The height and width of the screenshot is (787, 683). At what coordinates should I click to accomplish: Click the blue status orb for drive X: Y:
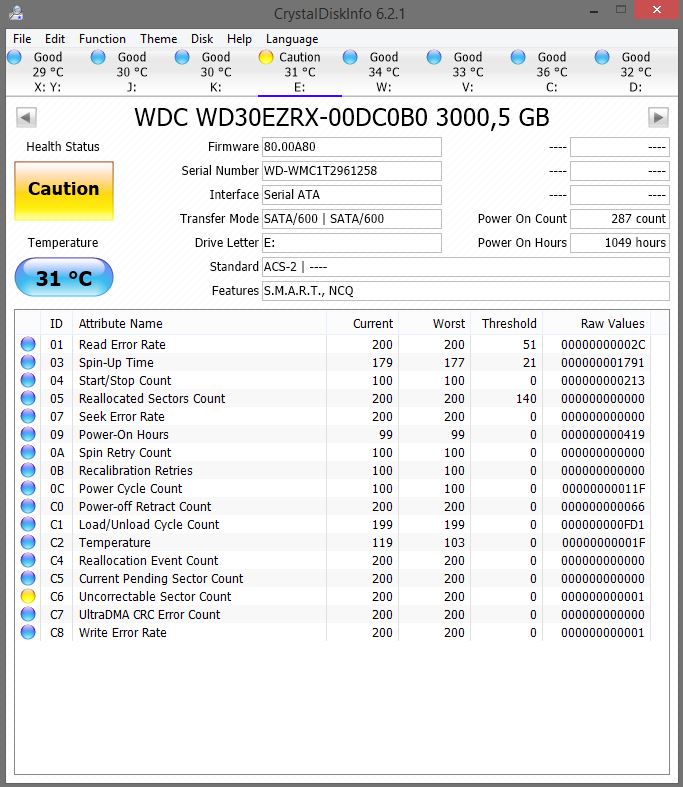(15, 57)
